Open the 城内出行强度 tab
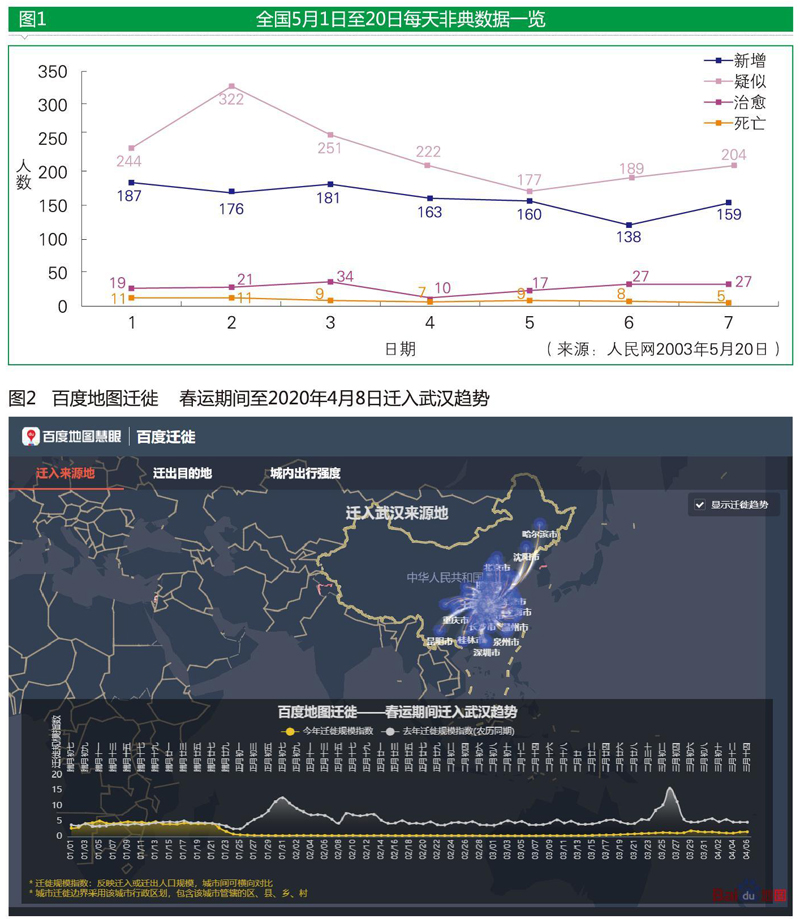This screenshot has width=800, height=919. 305,473
